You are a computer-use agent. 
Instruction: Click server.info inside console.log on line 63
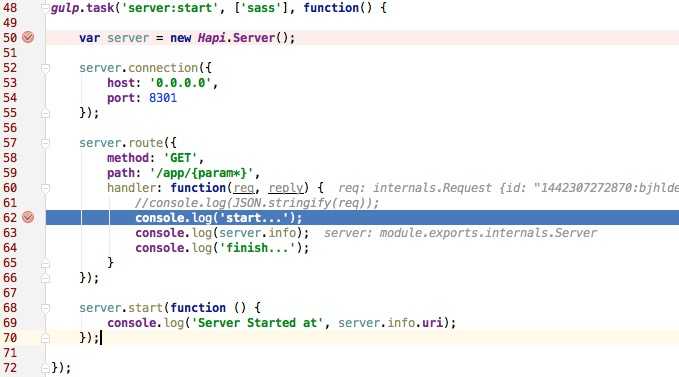(257, 233)
